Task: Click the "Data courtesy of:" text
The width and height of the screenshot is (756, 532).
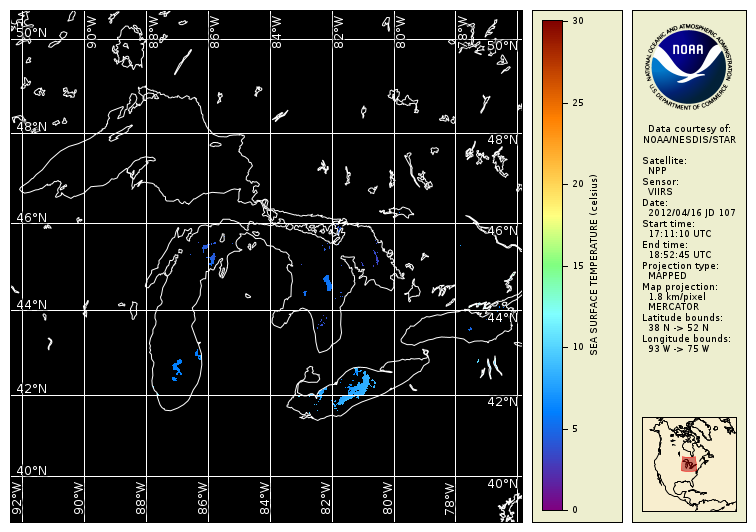Action: click(x=689, y=129)
